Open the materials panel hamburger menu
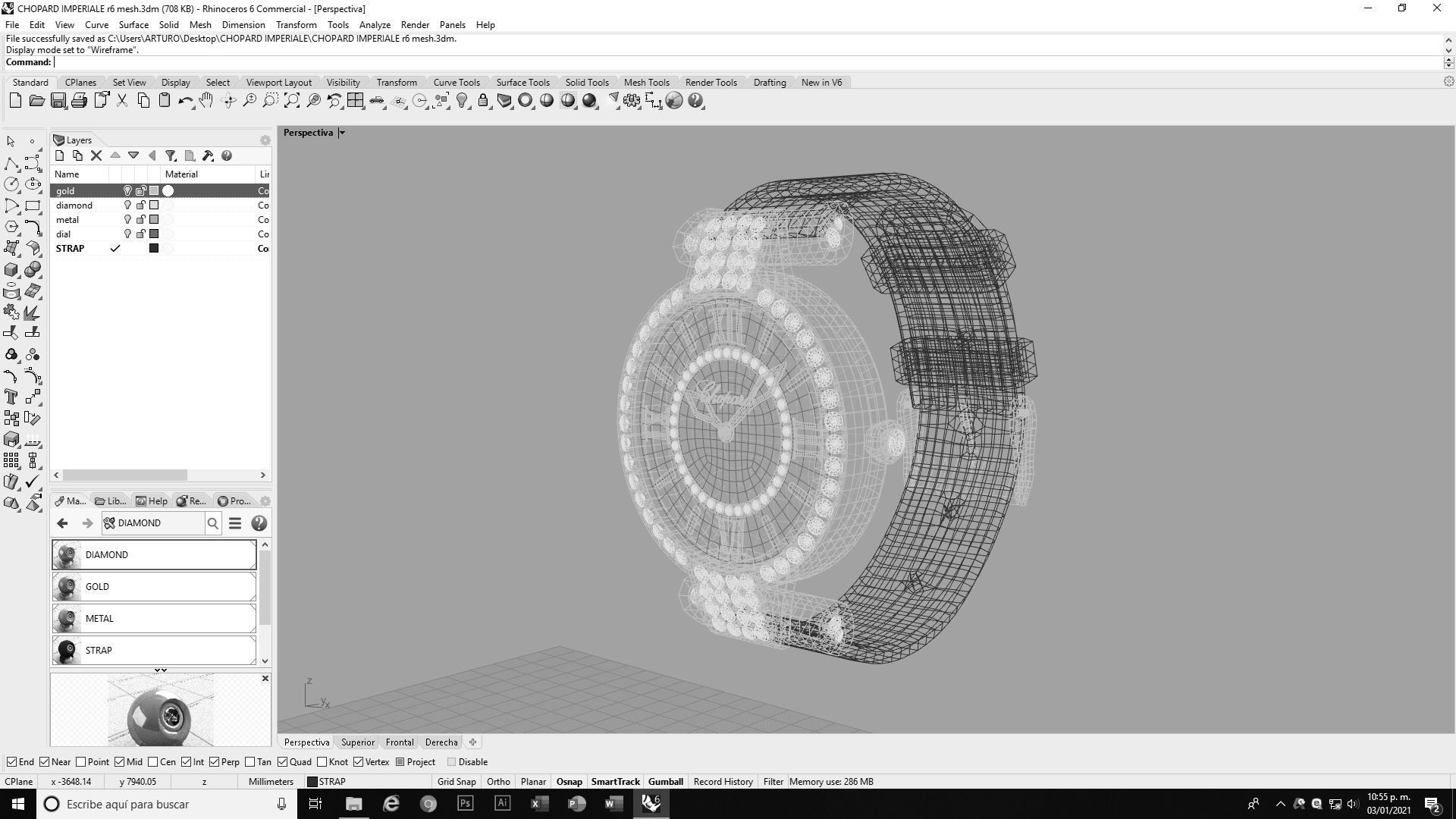 point(235,523)
